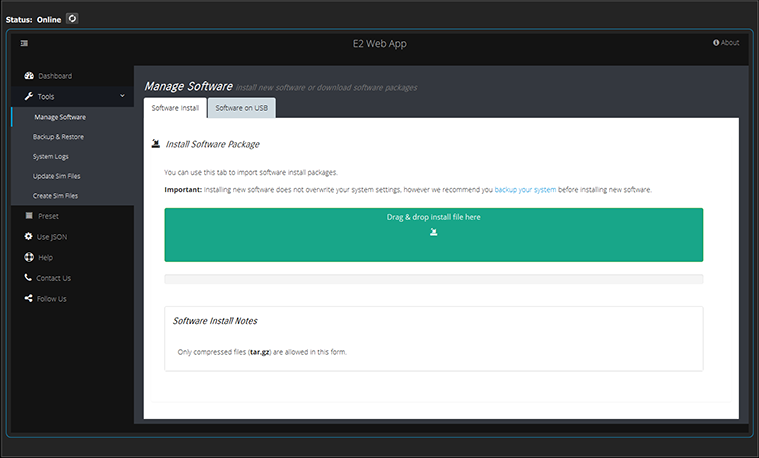Toggle the sidebar hamburger menu icon
Viewport: 759px width, 458px height.
pos(24,43)
